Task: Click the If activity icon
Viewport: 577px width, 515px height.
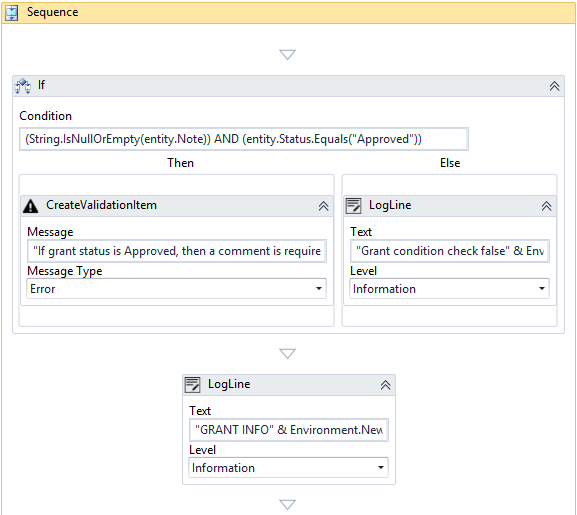Action: coord(23,86)
